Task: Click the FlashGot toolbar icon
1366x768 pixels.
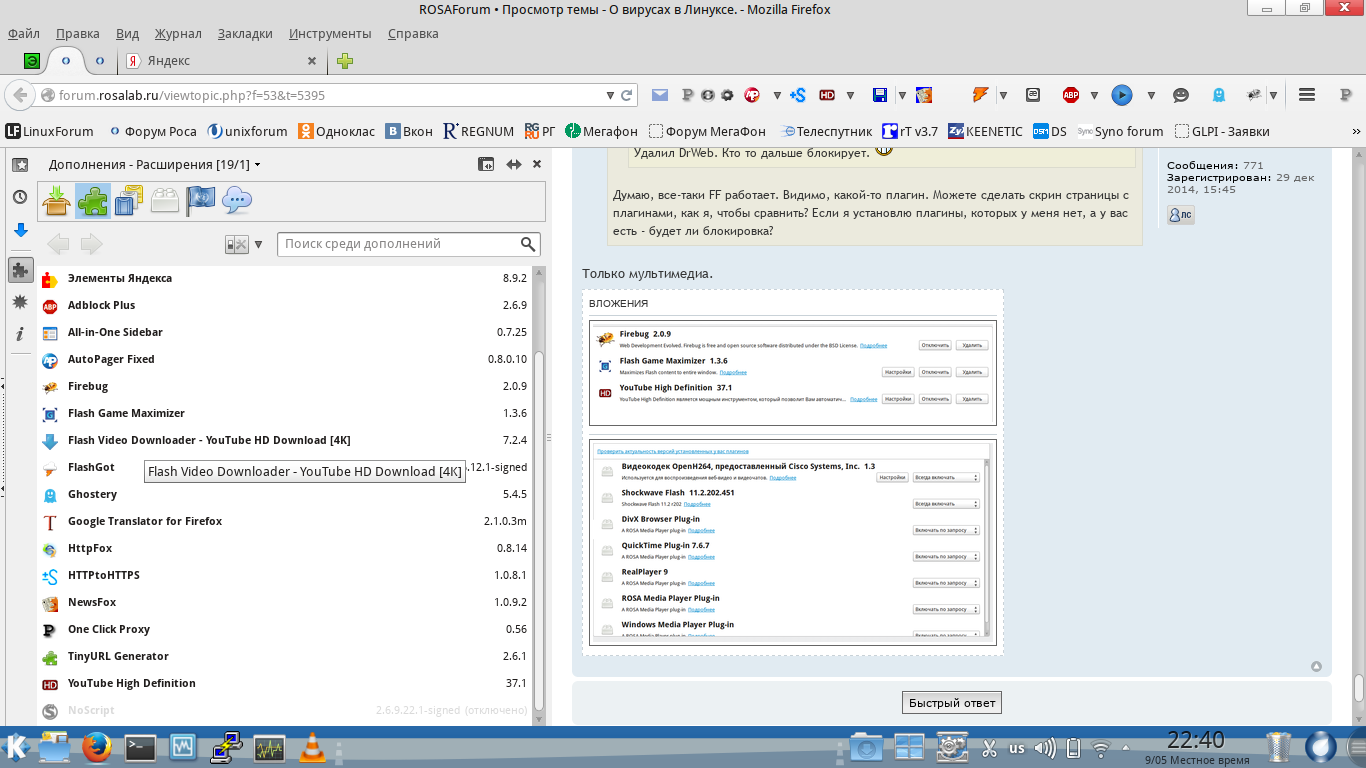Action: pyautogui.click(x=981, y=95)
